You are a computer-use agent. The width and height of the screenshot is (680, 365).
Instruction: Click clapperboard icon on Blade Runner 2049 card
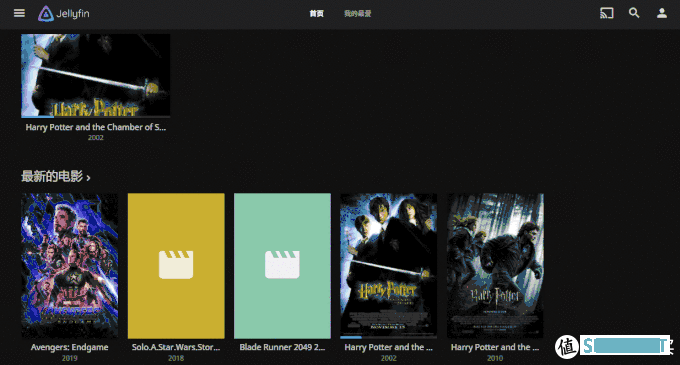(x=282, y=264)
